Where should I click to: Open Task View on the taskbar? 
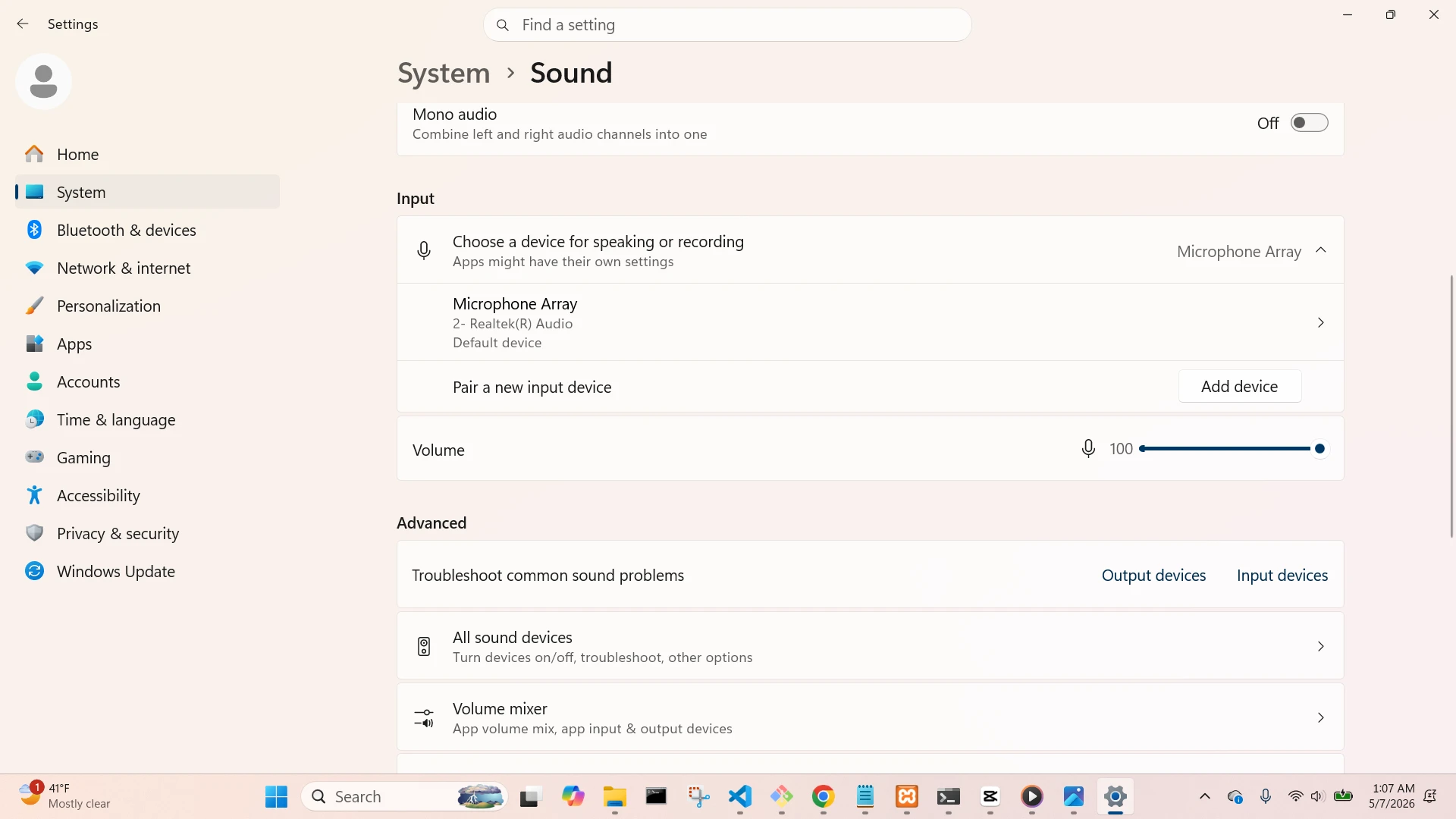(529, 796)
